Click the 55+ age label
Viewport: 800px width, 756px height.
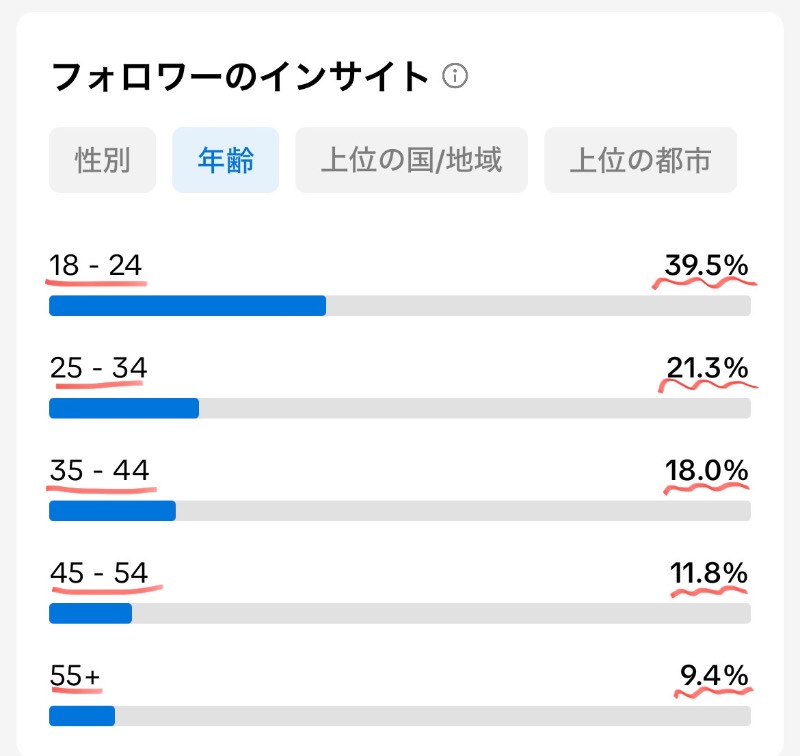pyautogui.click(x=75, y=676)
